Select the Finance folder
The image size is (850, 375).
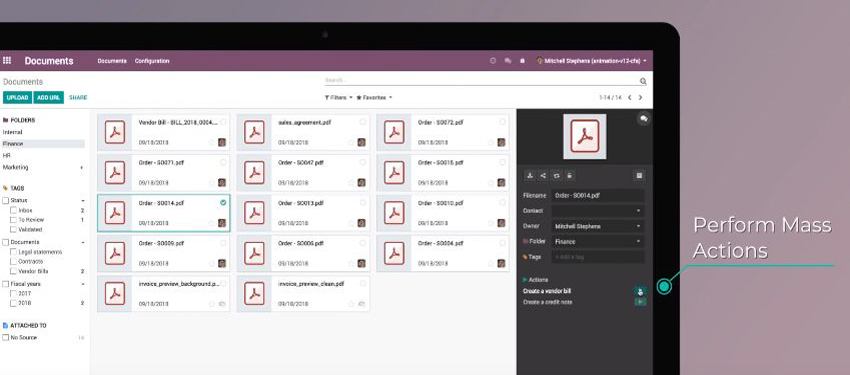tap(43, 144)
